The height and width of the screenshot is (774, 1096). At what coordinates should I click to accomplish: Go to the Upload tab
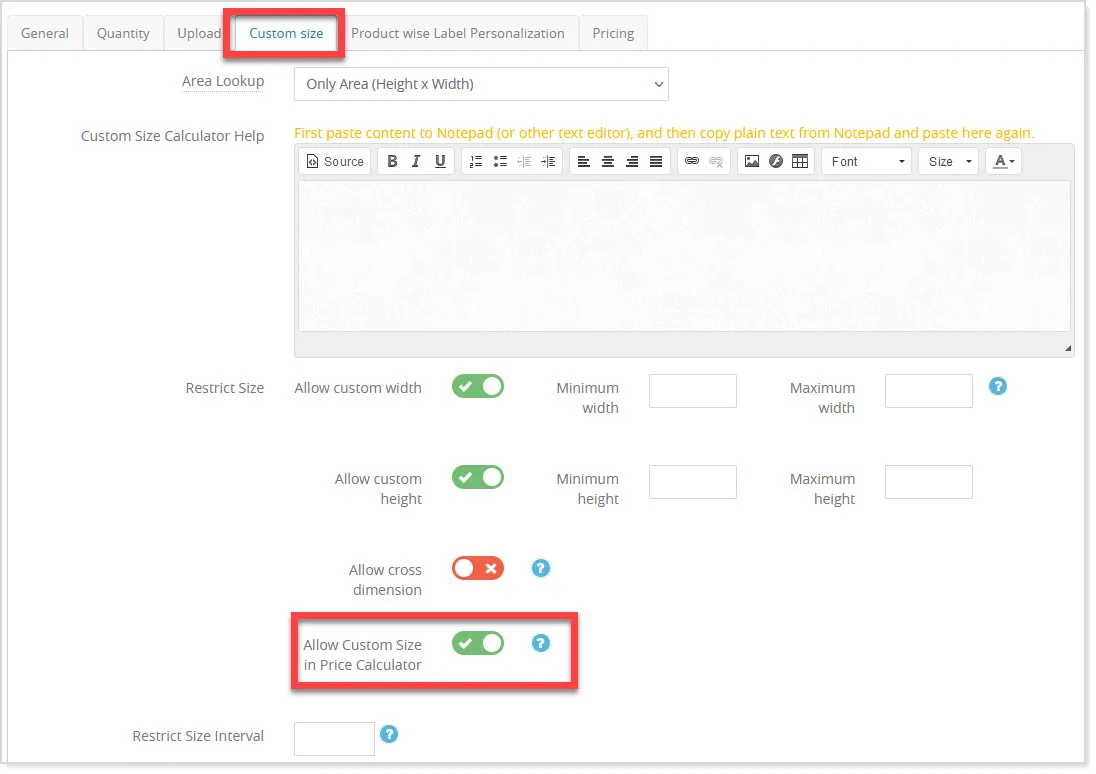click(x=199, y=34)
